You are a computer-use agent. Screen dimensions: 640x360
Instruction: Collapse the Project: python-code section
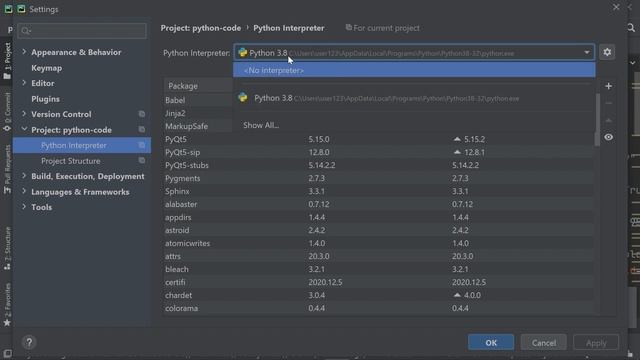coord(24,129)
